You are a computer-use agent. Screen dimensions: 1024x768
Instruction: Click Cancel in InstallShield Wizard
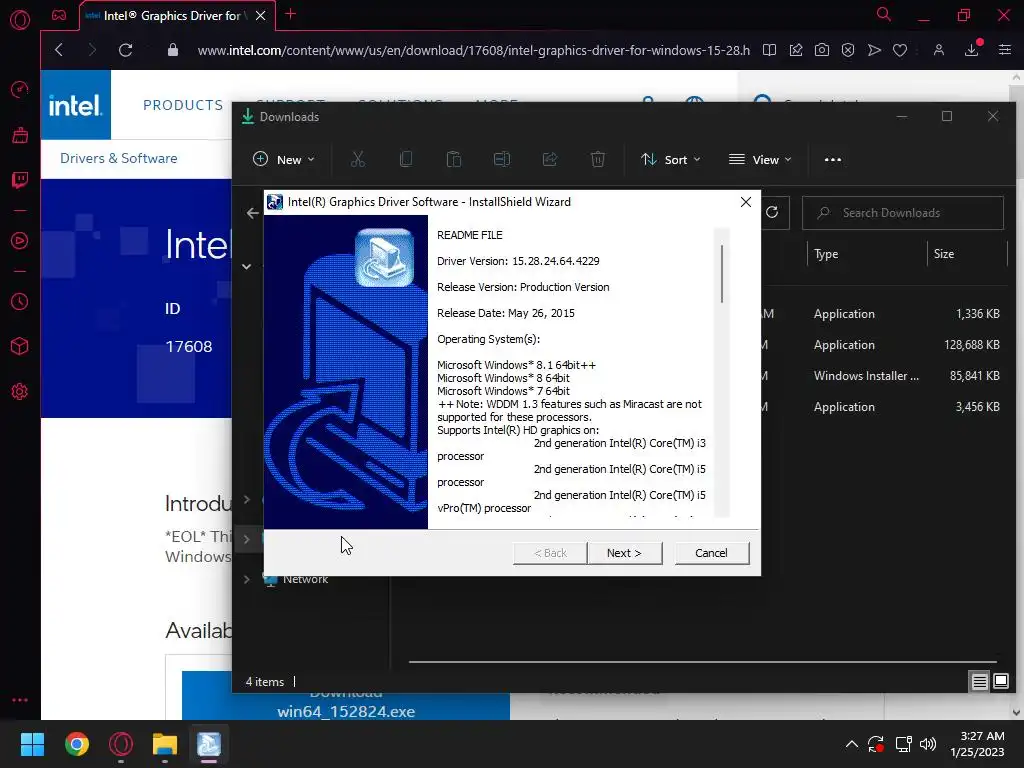tap(711, 553)
